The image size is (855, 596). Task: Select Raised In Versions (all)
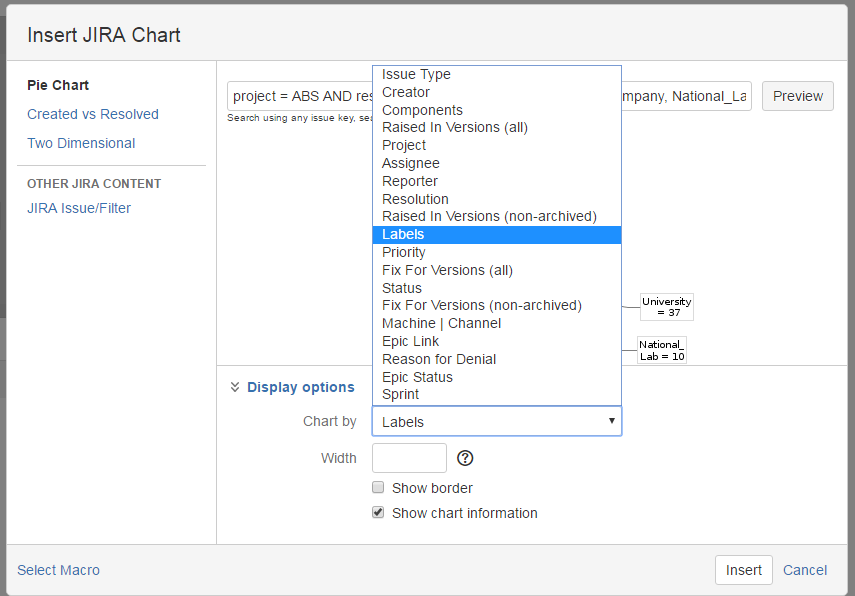pos(497,128)
